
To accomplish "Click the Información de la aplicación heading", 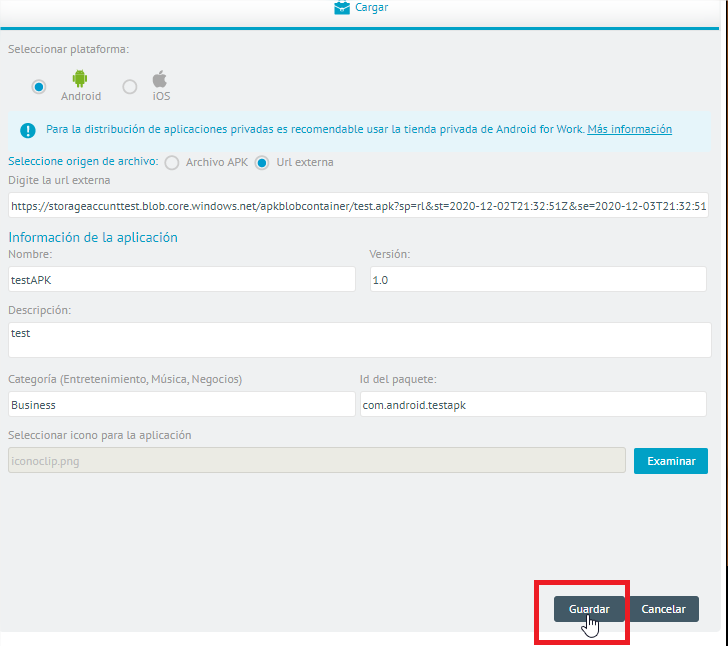I will [x=93, y=237].
